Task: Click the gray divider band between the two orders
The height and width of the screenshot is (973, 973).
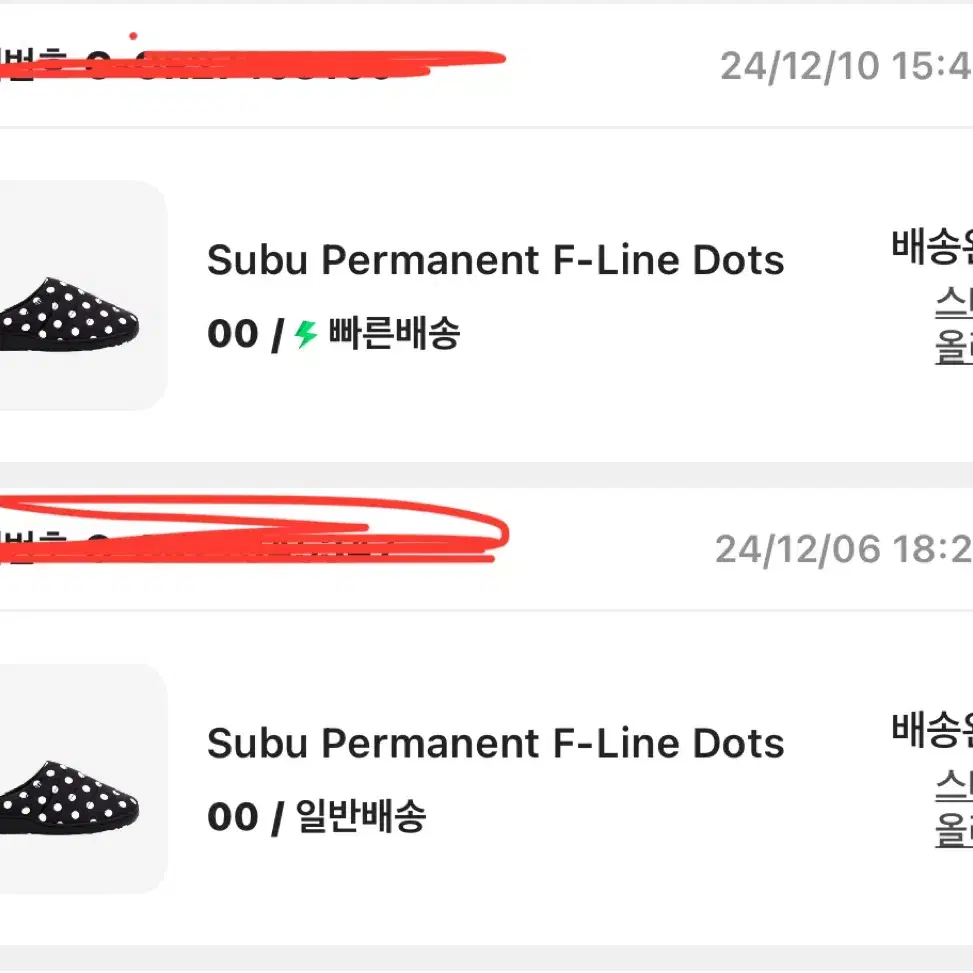Action: click(x=486, y=475)
